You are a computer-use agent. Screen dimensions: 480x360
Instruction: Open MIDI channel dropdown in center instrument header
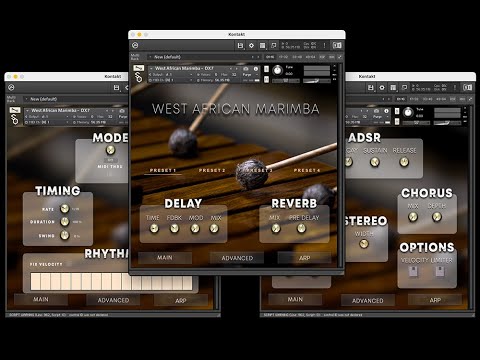point(171,80)
